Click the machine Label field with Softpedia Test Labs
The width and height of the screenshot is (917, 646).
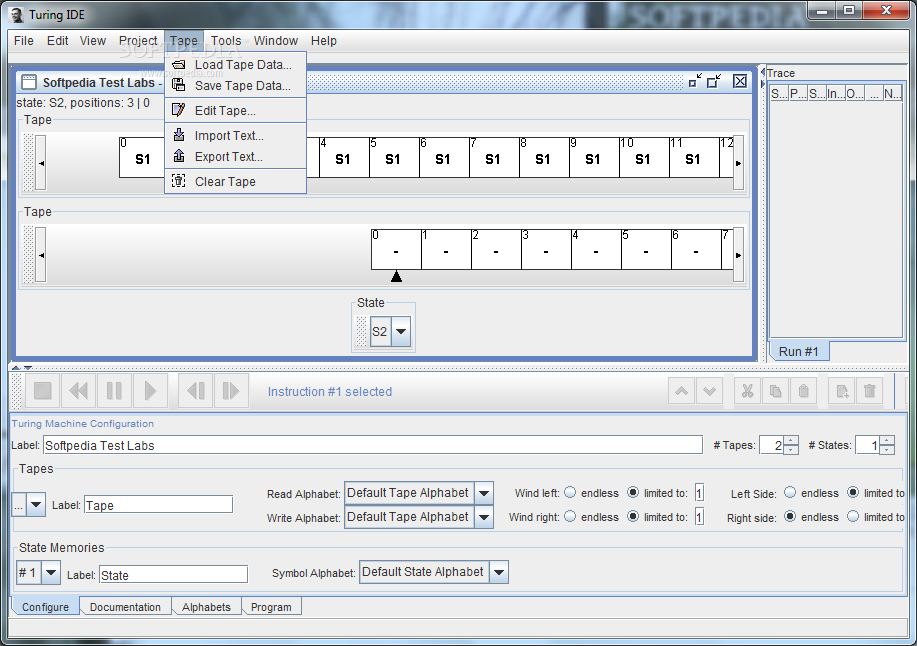tap(373, 445)
